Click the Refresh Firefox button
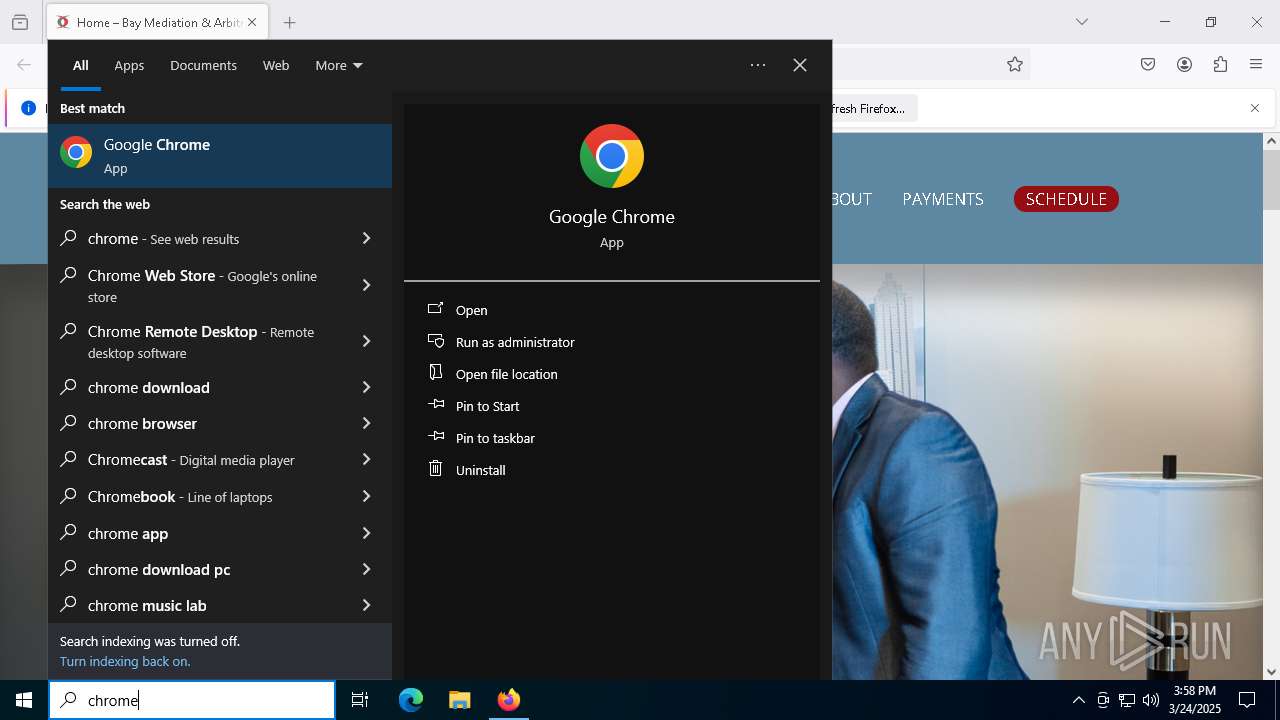1280x720 pixels. pyautogui.click(x=868, y=108)
